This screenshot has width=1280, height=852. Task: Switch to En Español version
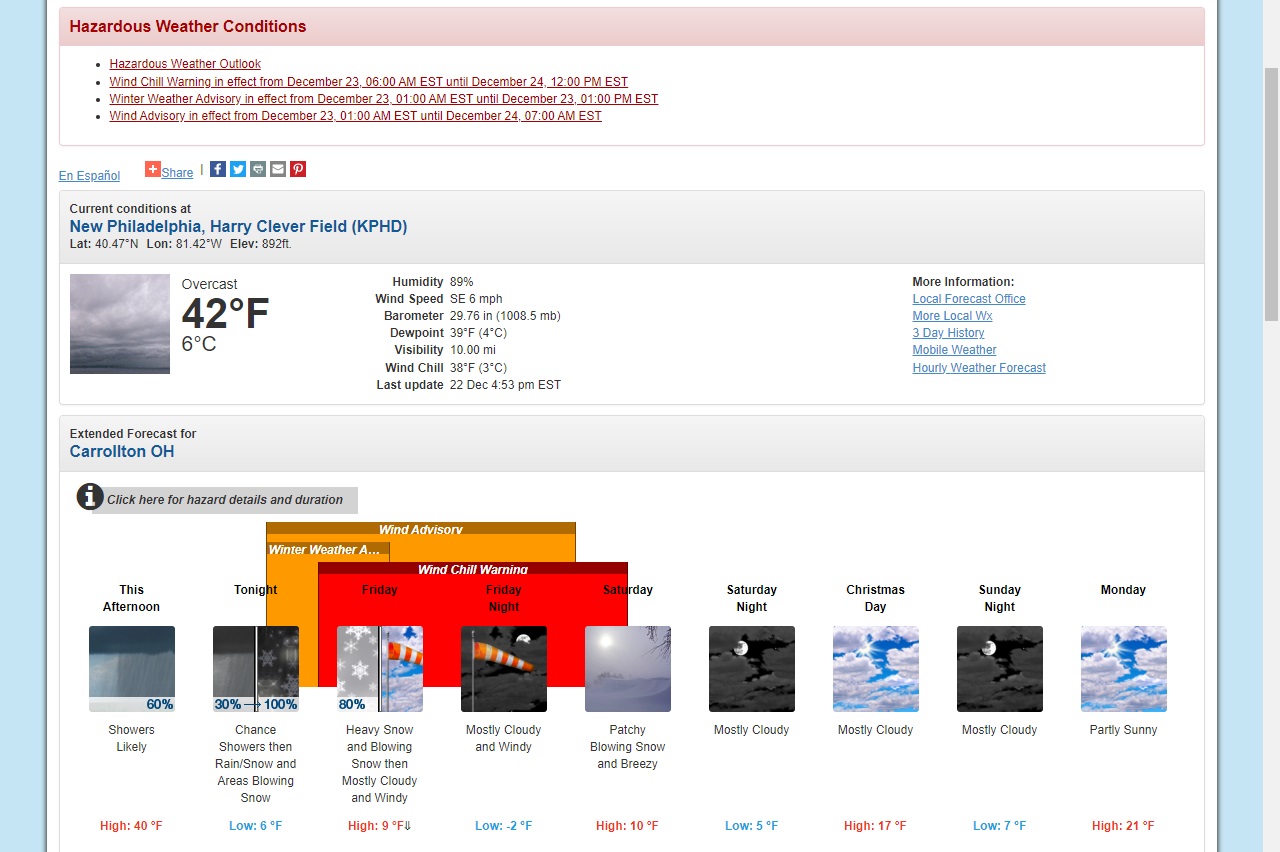89,176
